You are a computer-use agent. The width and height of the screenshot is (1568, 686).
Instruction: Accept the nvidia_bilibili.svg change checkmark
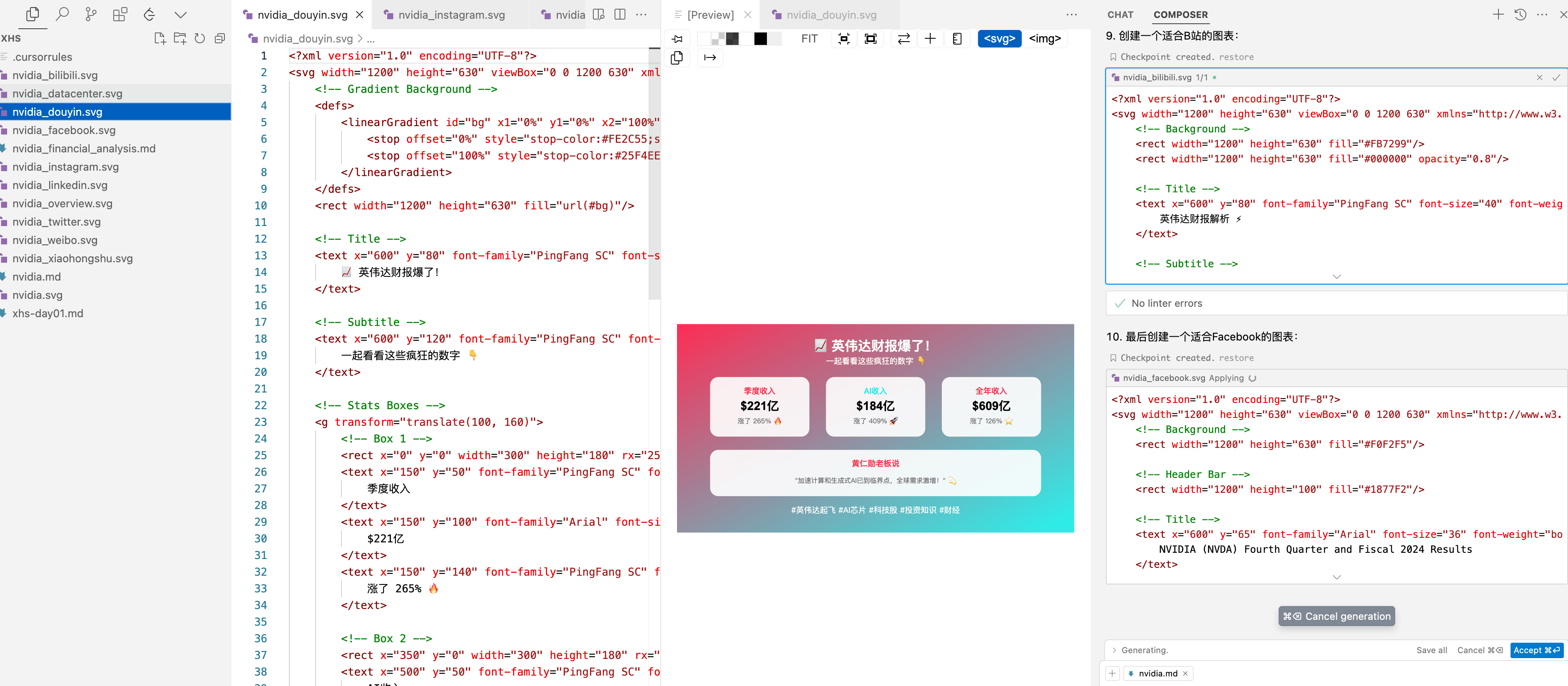(x=1556, y=77)
